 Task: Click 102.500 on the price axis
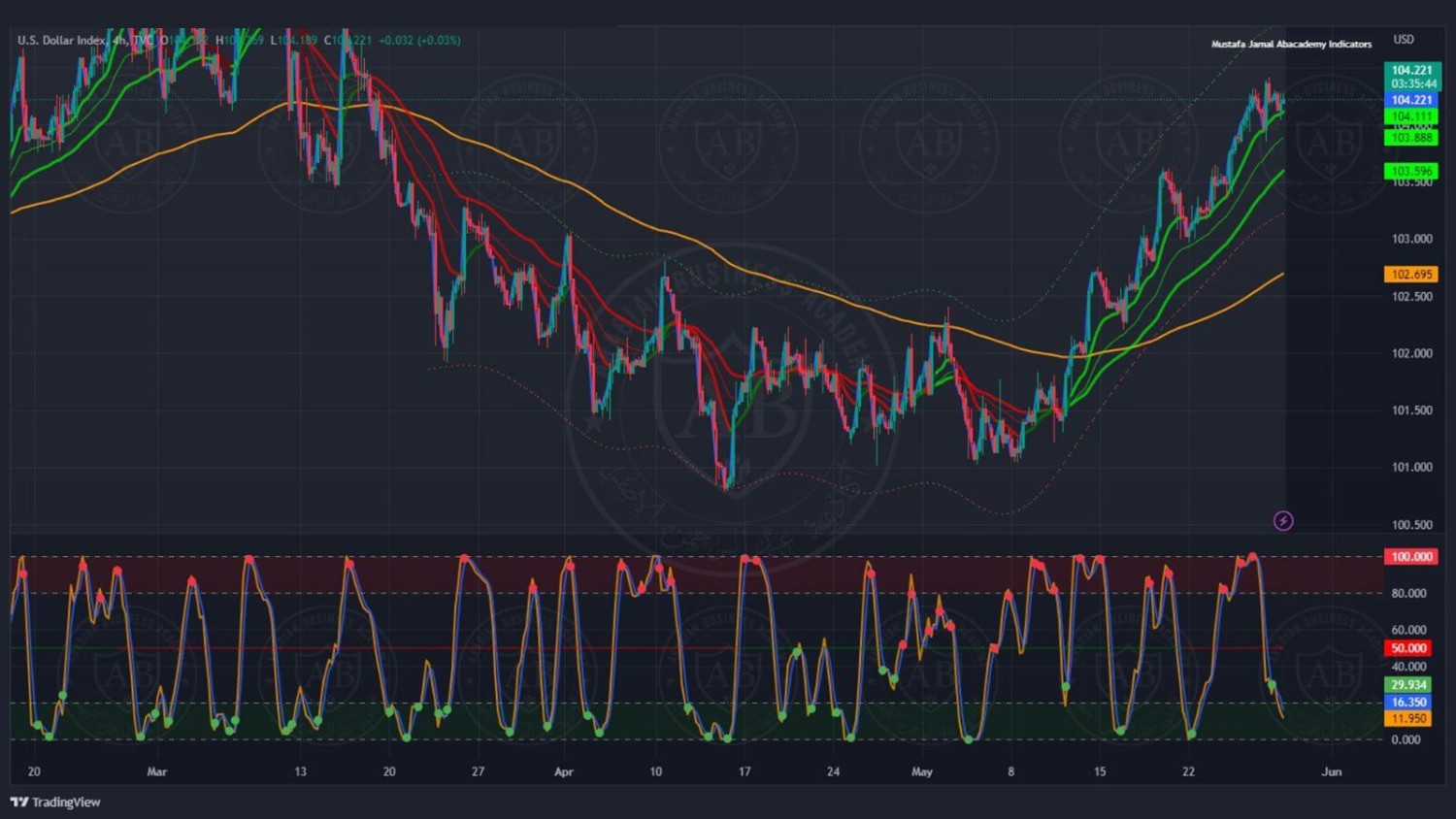pos(1411,297)
